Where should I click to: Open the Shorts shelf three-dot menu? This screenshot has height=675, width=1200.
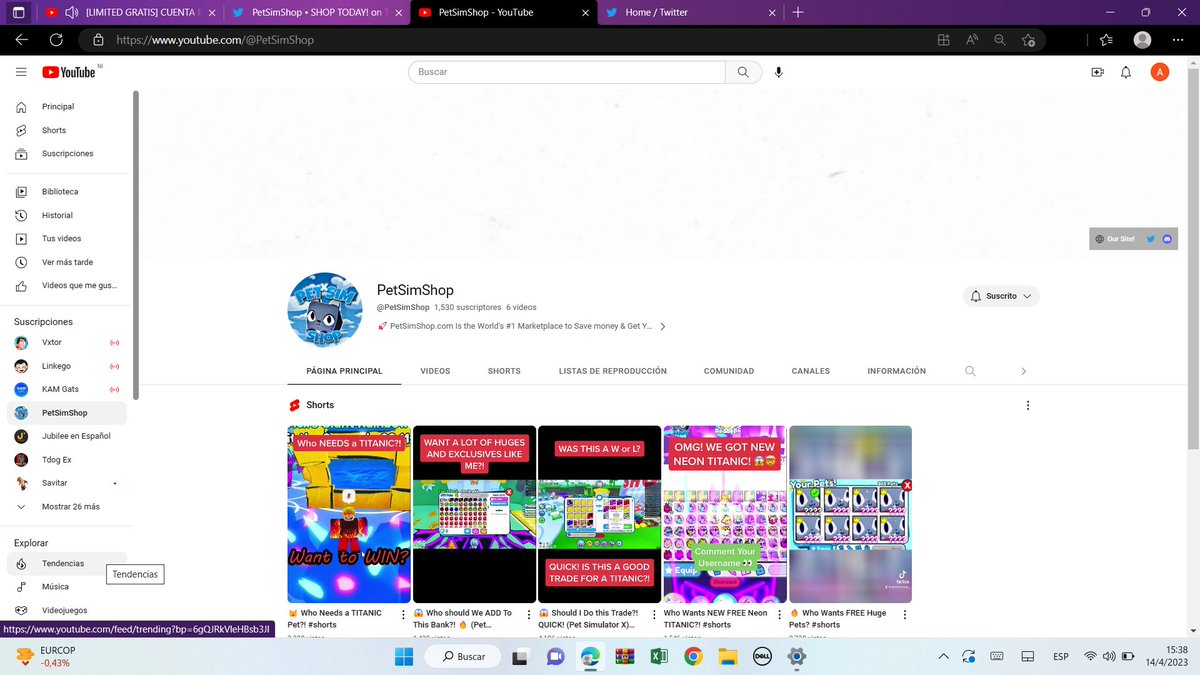coord(1027,405)
